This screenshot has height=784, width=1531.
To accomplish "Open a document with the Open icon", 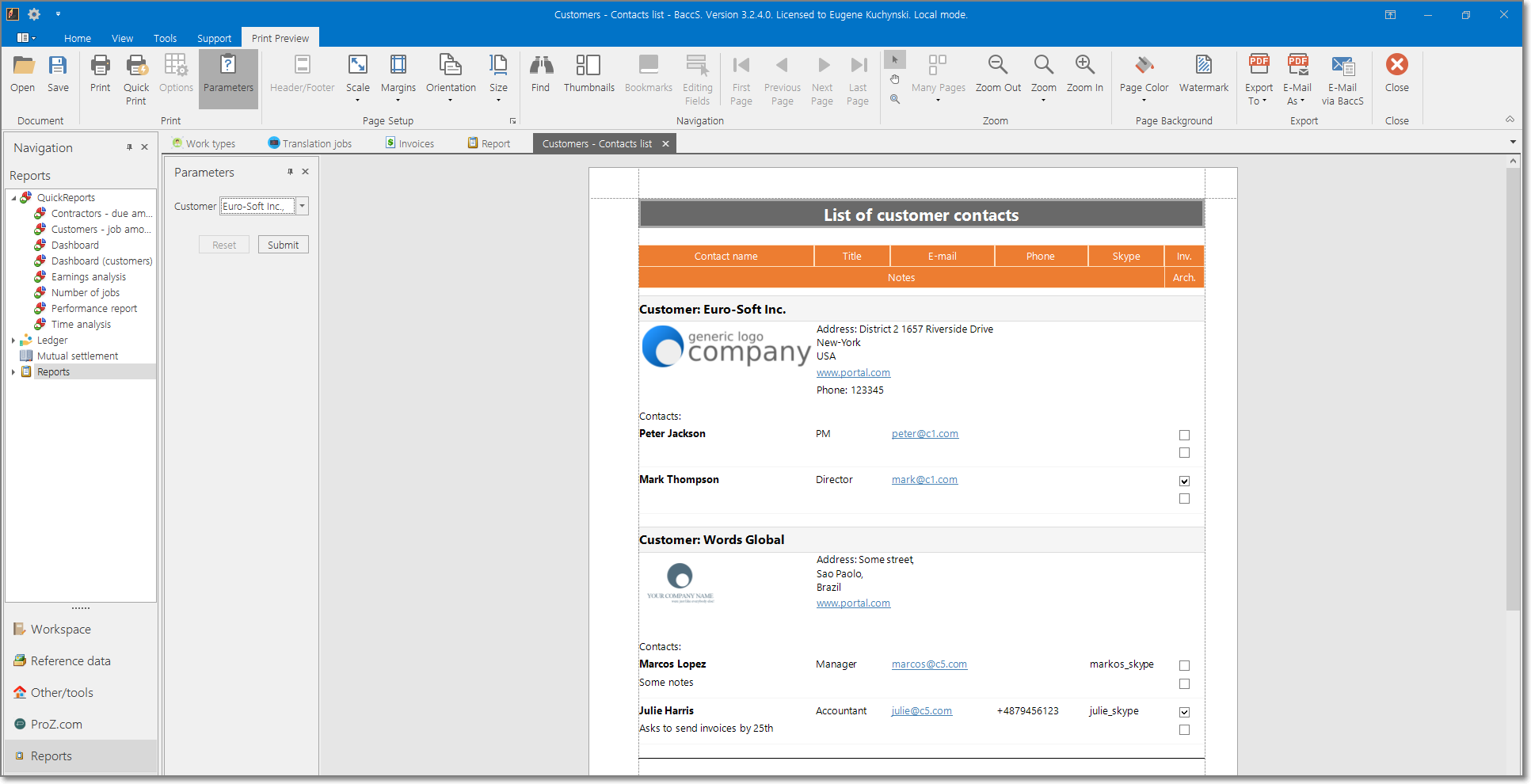I will [23, 74].
